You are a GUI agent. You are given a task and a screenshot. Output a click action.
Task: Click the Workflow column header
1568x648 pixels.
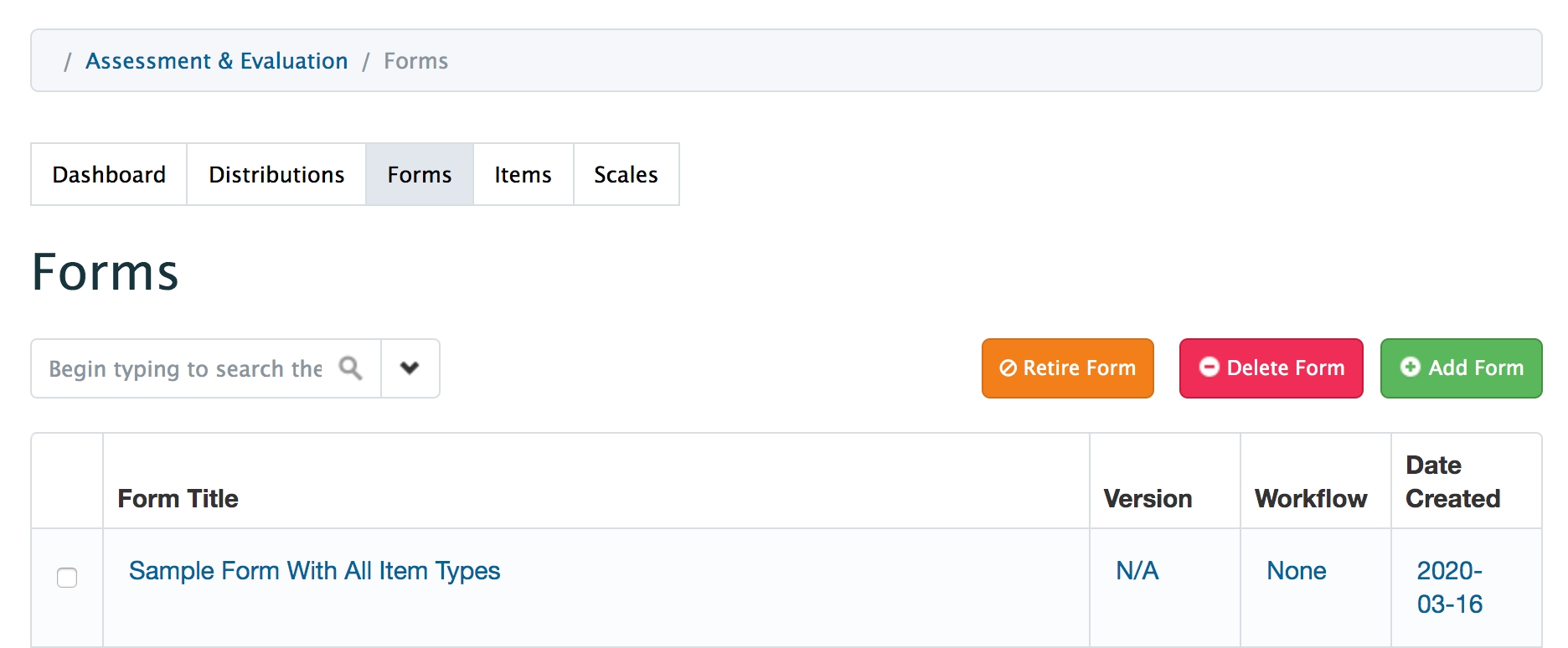pyautogui.click(x=1310, y=499)
